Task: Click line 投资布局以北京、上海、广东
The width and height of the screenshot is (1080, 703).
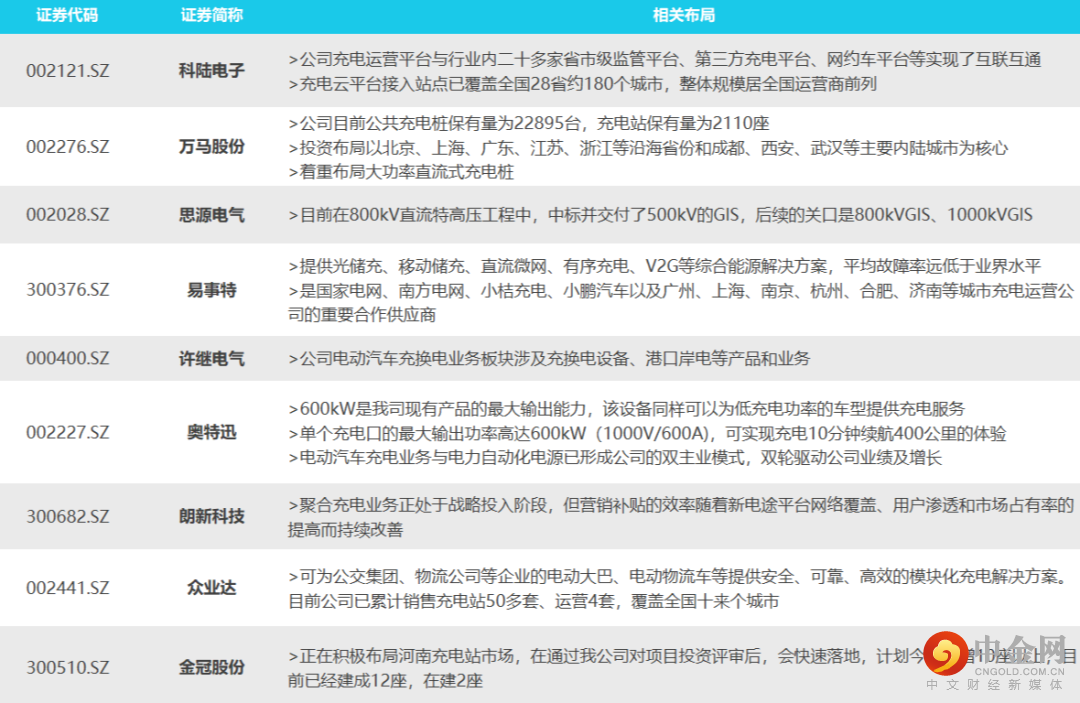Action: [648, 148]
